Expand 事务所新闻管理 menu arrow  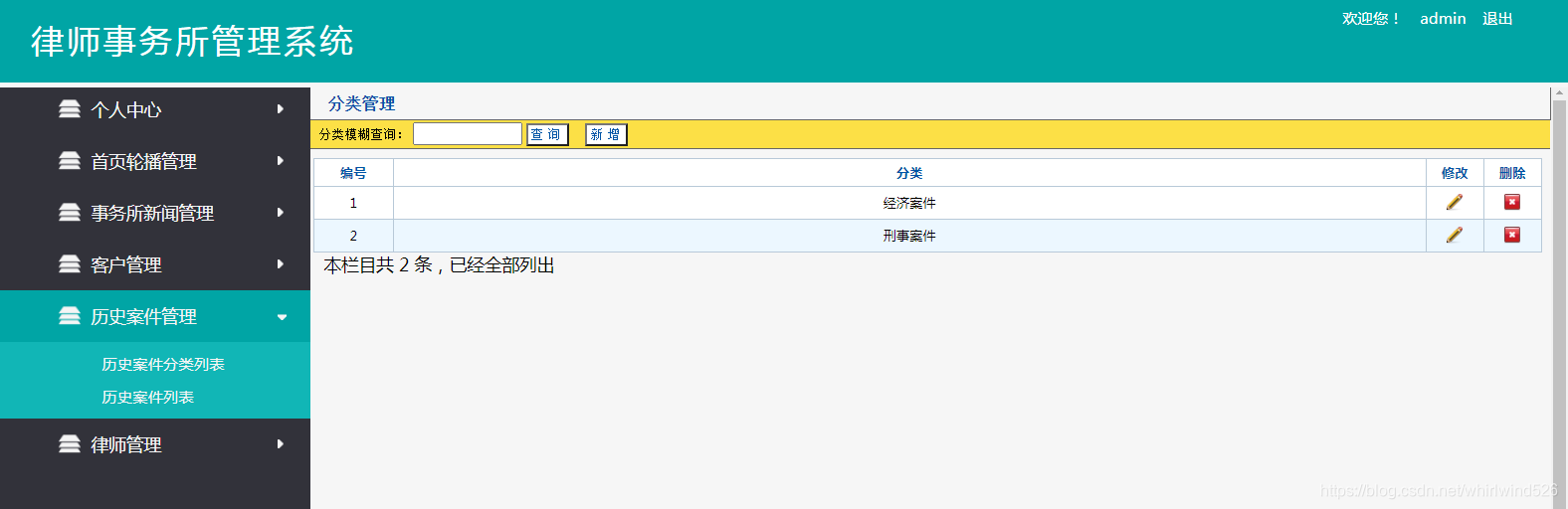point(281,213)
